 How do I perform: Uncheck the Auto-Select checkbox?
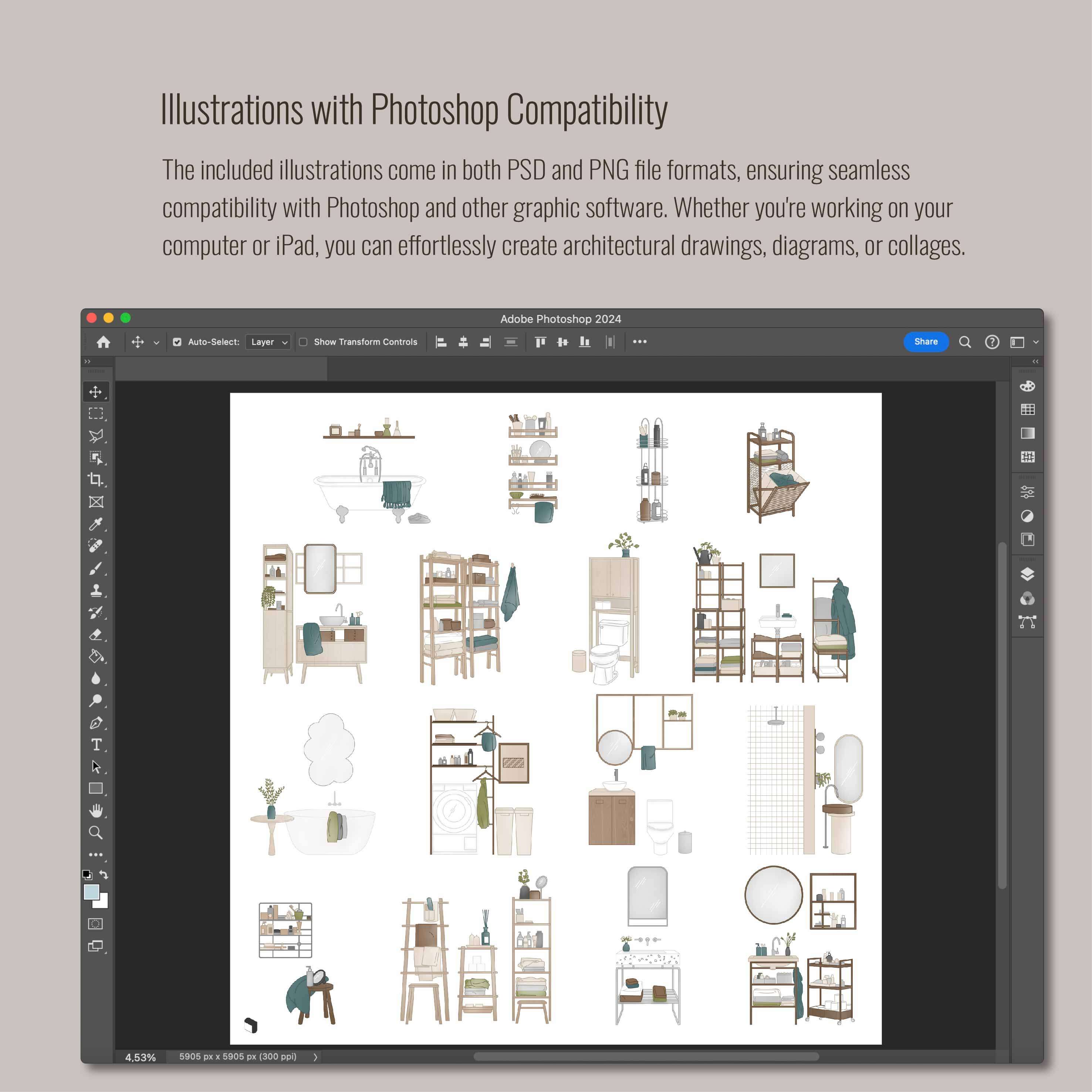click(x=178, y=342)
